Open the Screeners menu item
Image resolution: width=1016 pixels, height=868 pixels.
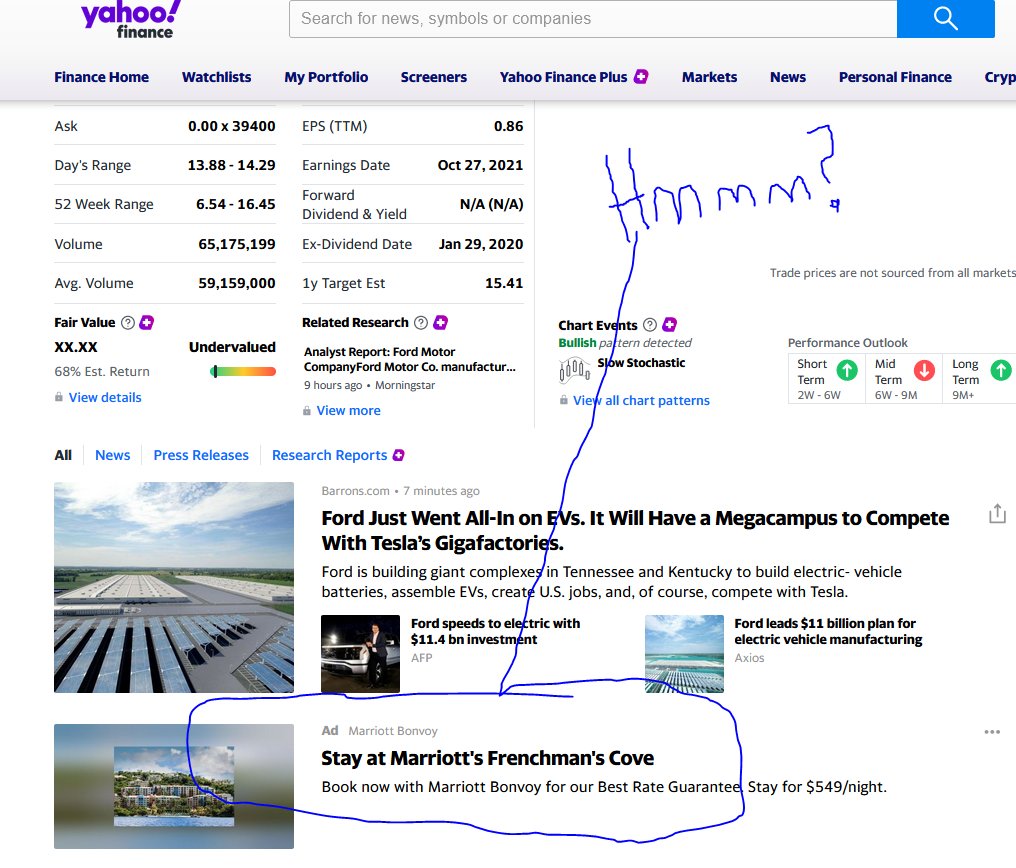(433, 77)
